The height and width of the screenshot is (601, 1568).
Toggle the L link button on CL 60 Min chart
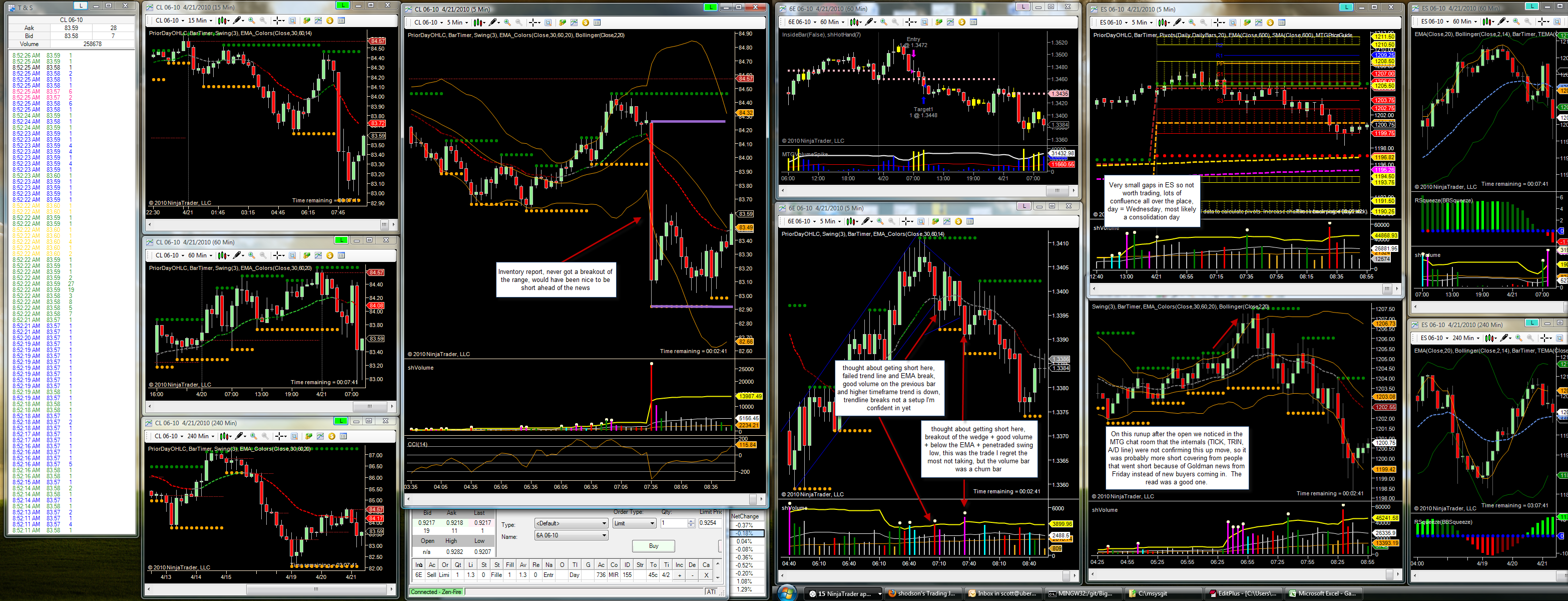coord(341,240)
